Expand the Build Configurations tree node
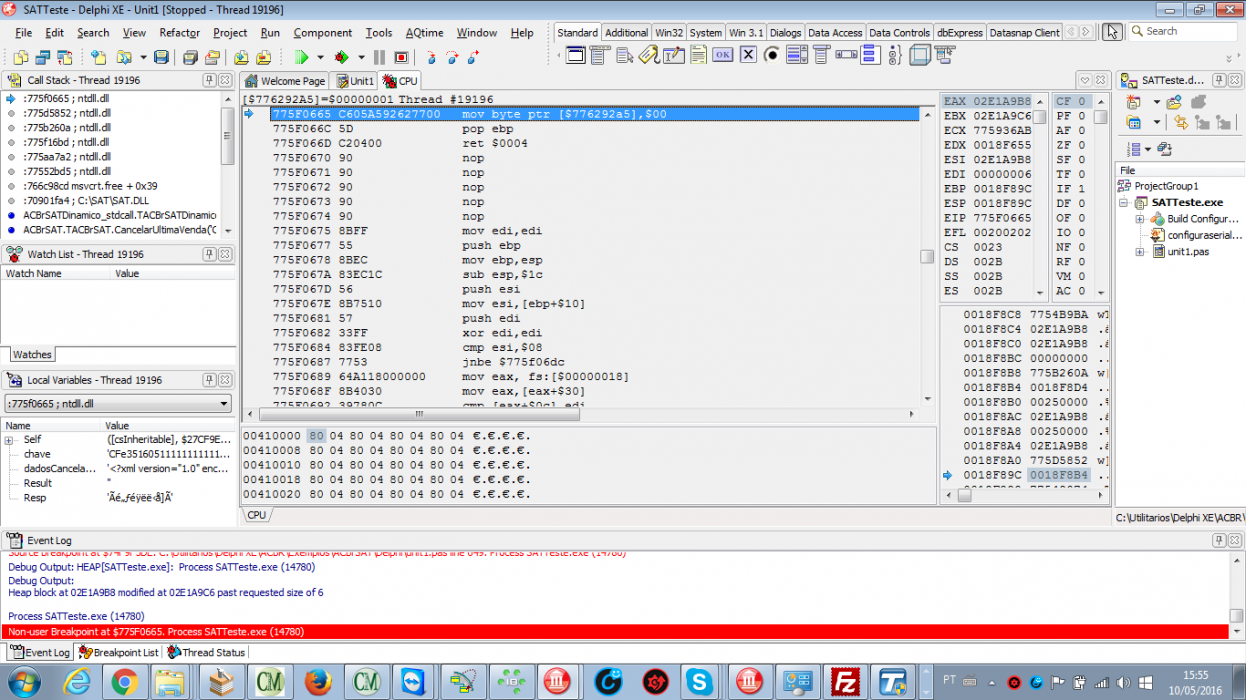This screenshot has height=700, width=1246. tap(1139, 219)
